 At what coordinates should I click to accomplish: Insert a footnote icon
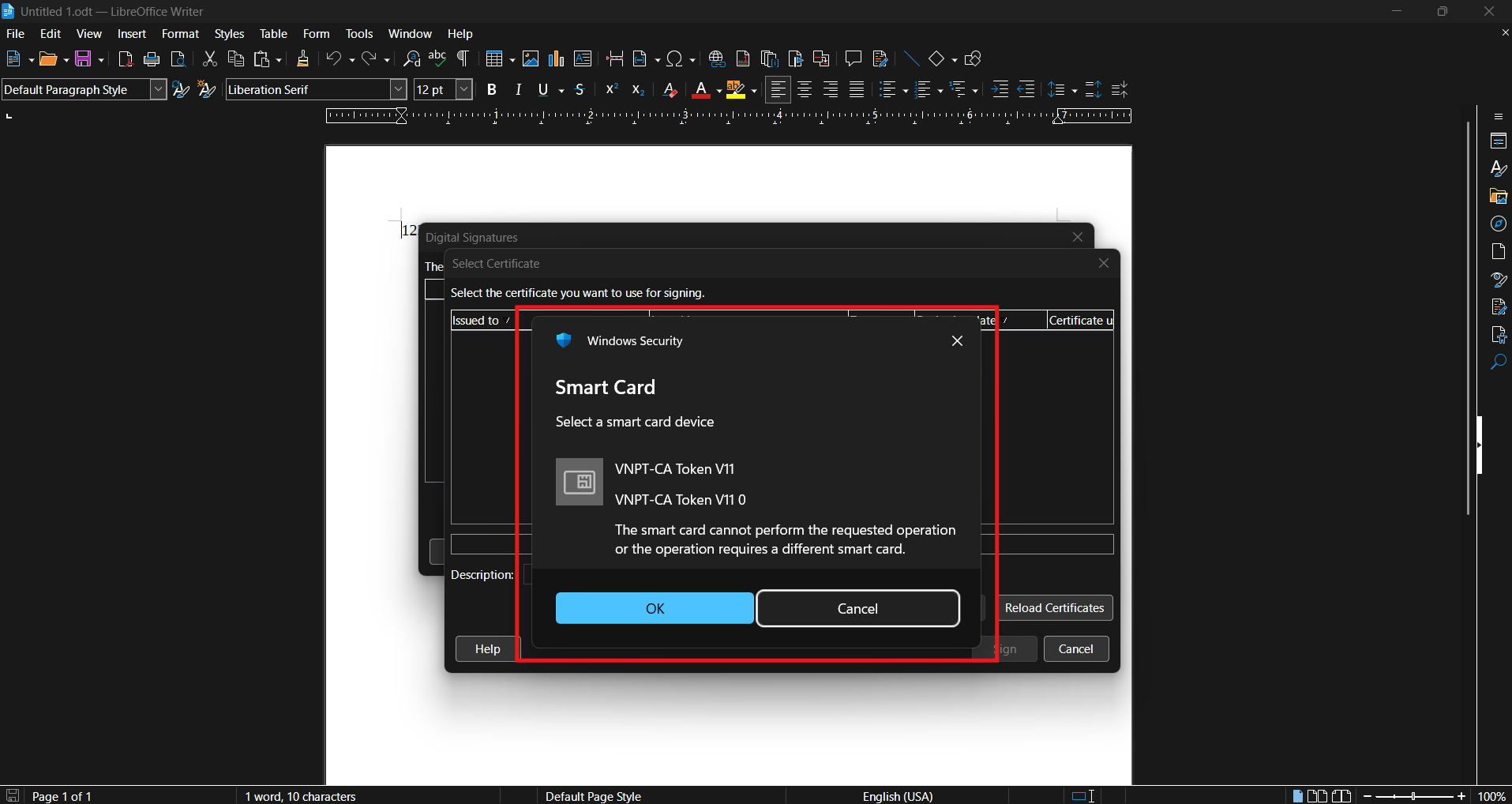coord(743,59)
